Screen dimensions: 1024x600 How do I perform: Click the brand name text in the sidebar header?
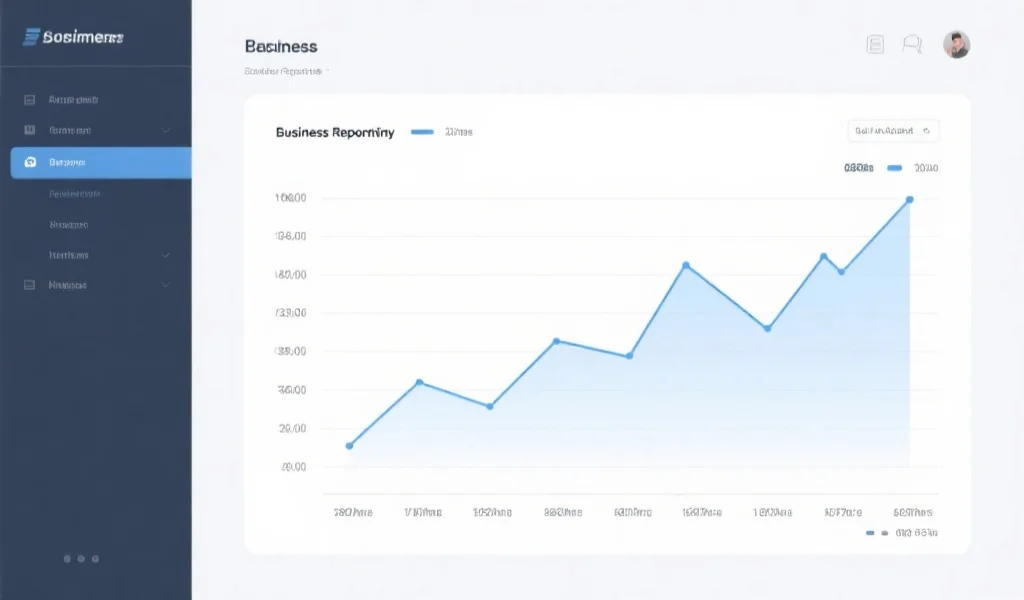pos(83,37)
